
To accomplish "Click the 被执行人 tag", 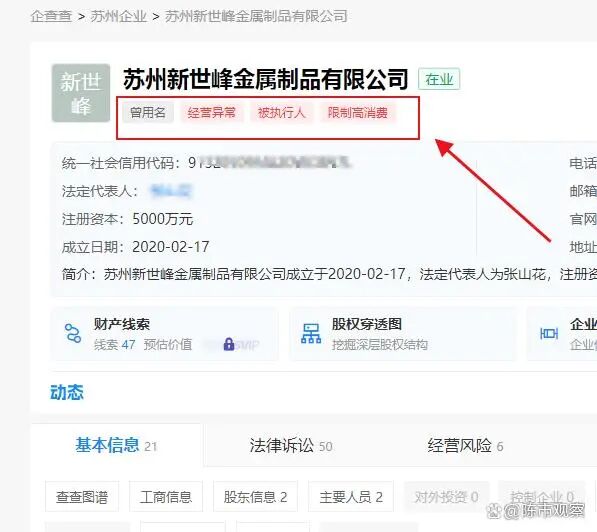I will (281, 113).
